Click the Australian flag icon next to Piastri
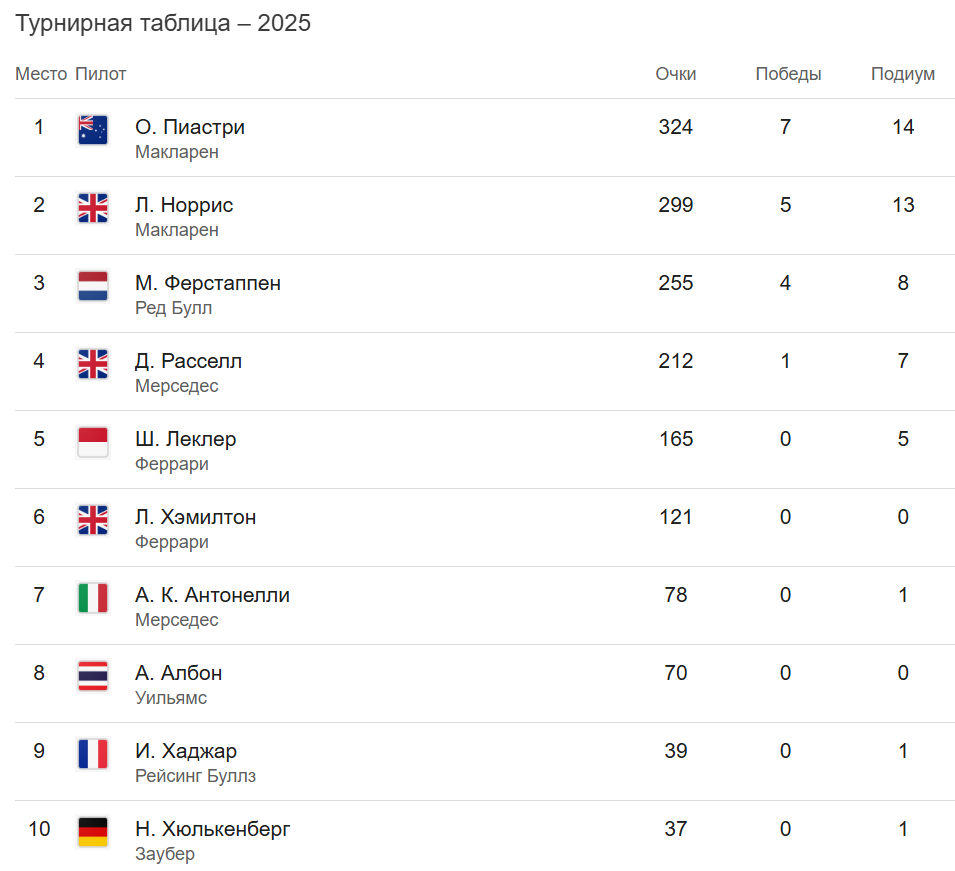 [93, 130]
